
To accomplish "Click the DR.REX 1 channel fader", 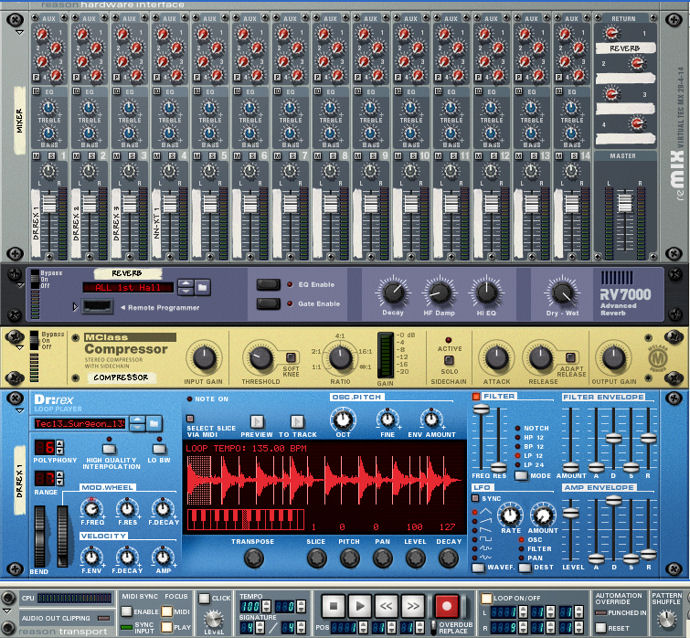I will point(49,204).
